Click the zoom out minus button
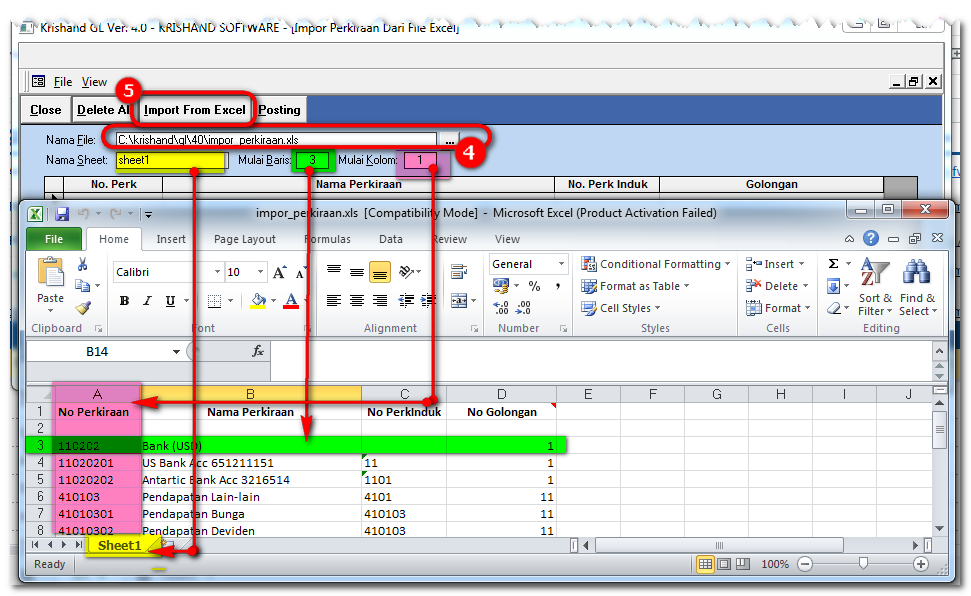 pyautogui.click(x=804, y=564)
